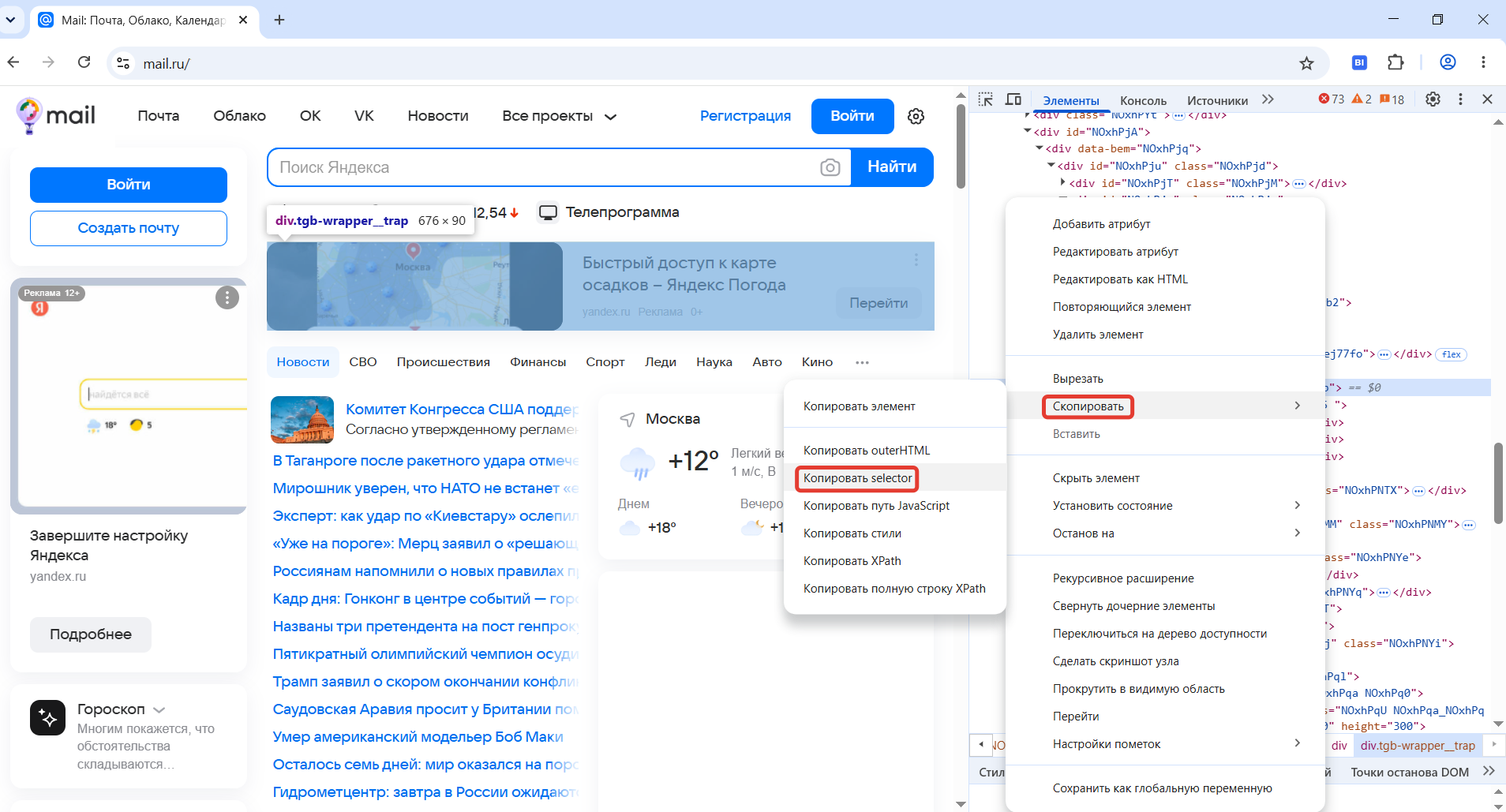Open the Источники DevTools tab
Image resolution: width=1506 pixels, height=812 pixels.
click(x=1217, y=100)
